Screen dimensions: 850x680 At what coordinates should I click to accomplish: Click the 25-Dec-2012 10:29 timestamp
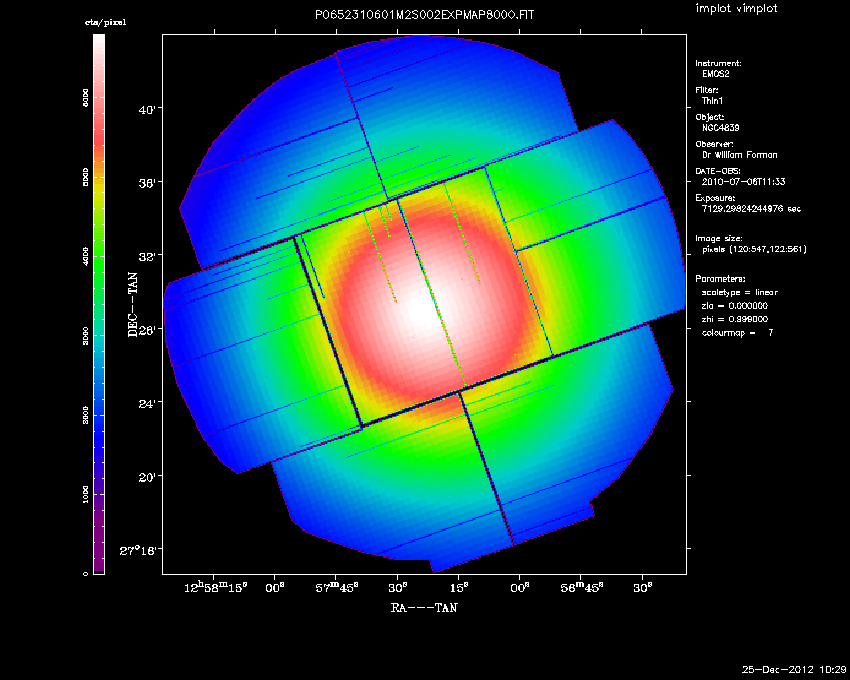coord(795,668)
